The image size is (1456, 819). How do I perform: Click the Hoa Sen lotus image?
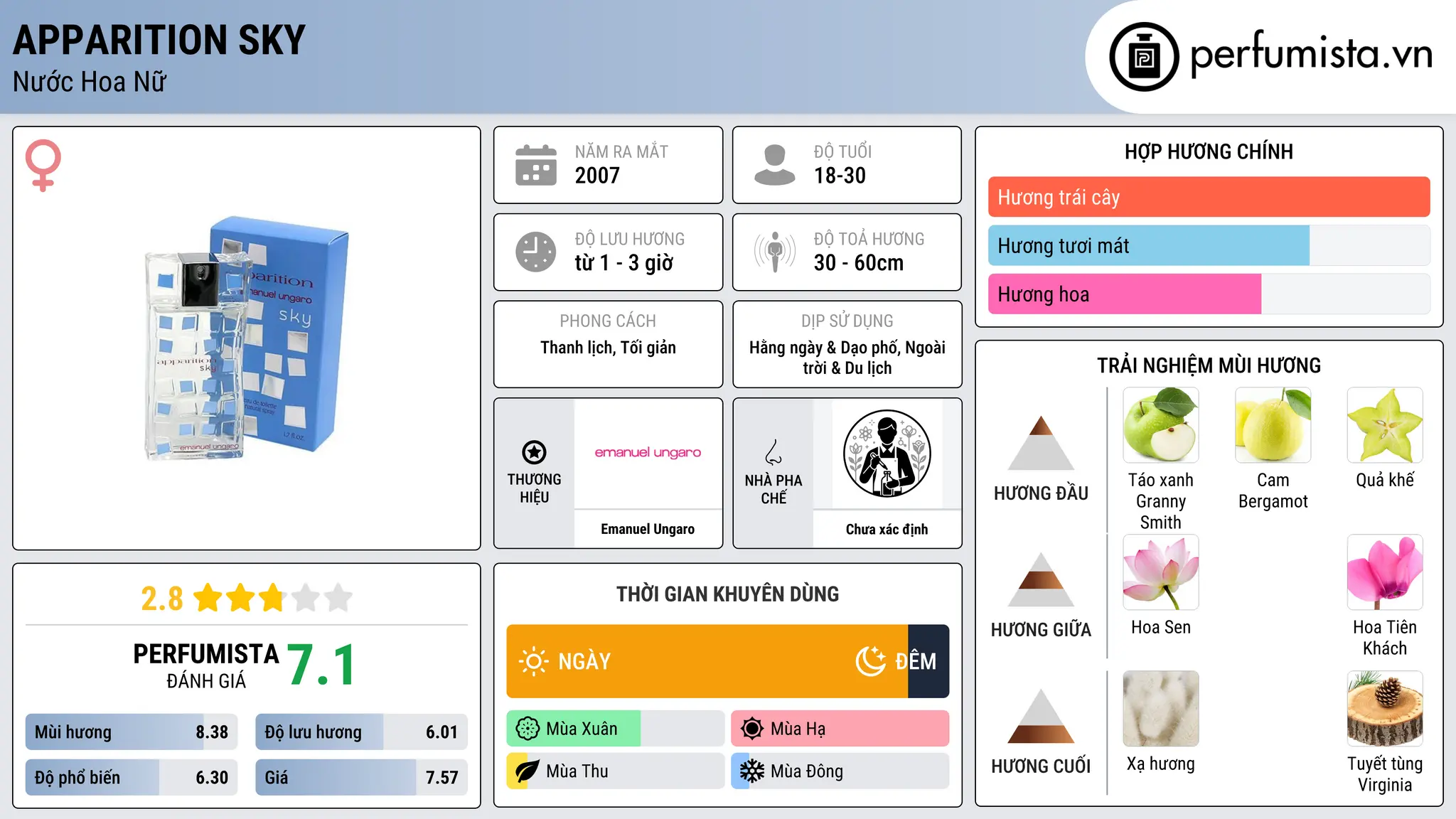(x=1161, y=572)
